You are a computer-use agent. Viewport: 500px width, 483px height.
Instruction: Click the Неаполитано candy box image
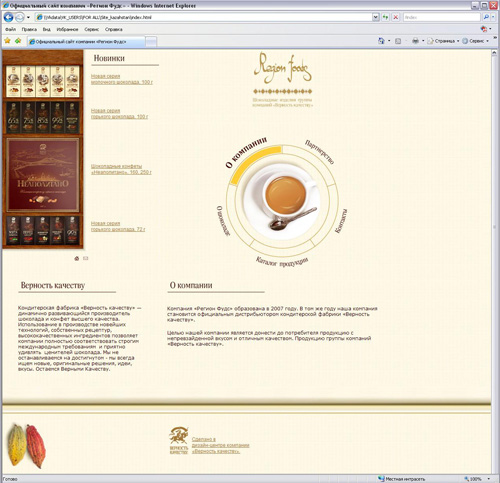pos(43,175)
